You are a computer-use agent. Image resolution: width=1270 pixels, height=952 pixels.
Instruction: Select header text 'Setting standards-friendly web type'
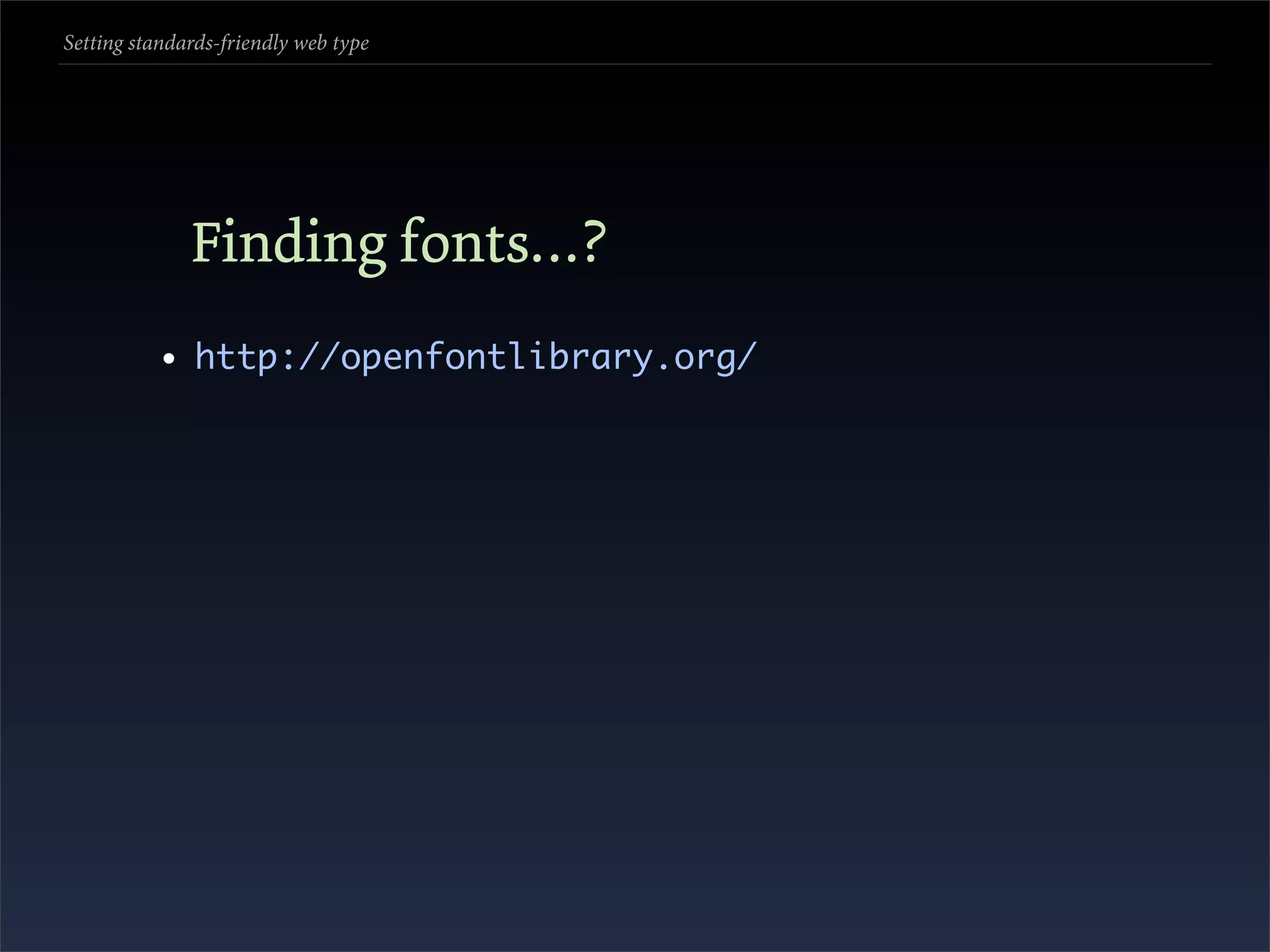(x=216, y=43)
